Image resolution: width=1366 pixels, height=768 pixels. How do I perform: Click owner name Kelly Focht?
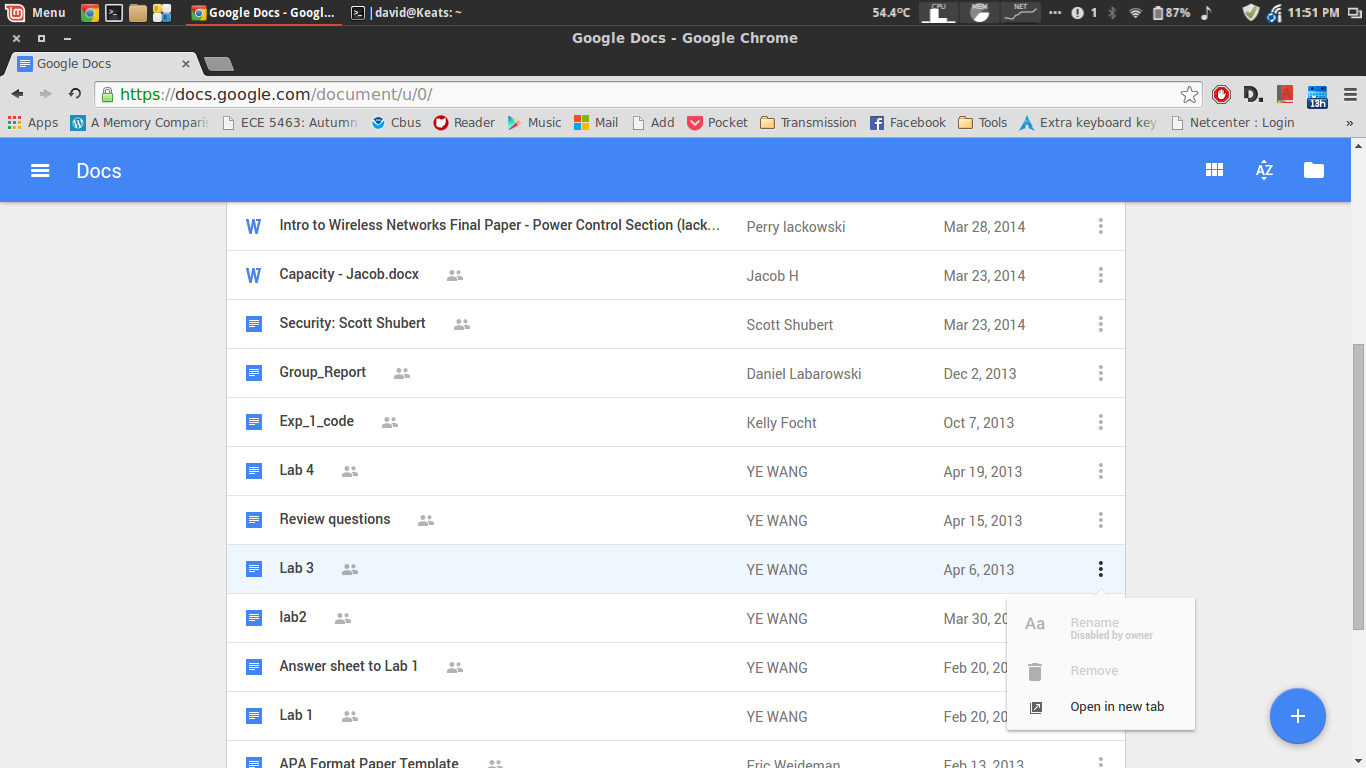pos(781,423)
